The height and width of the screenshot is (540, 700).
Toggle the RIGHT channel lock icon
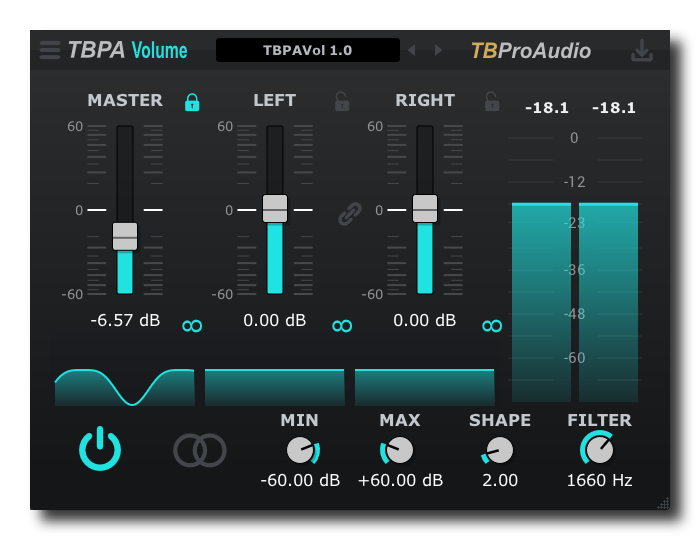click(x=491, y=101)
